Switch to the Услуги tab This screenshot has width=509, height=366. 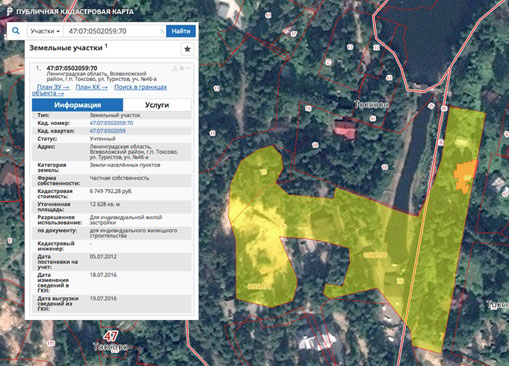(157, 105)
